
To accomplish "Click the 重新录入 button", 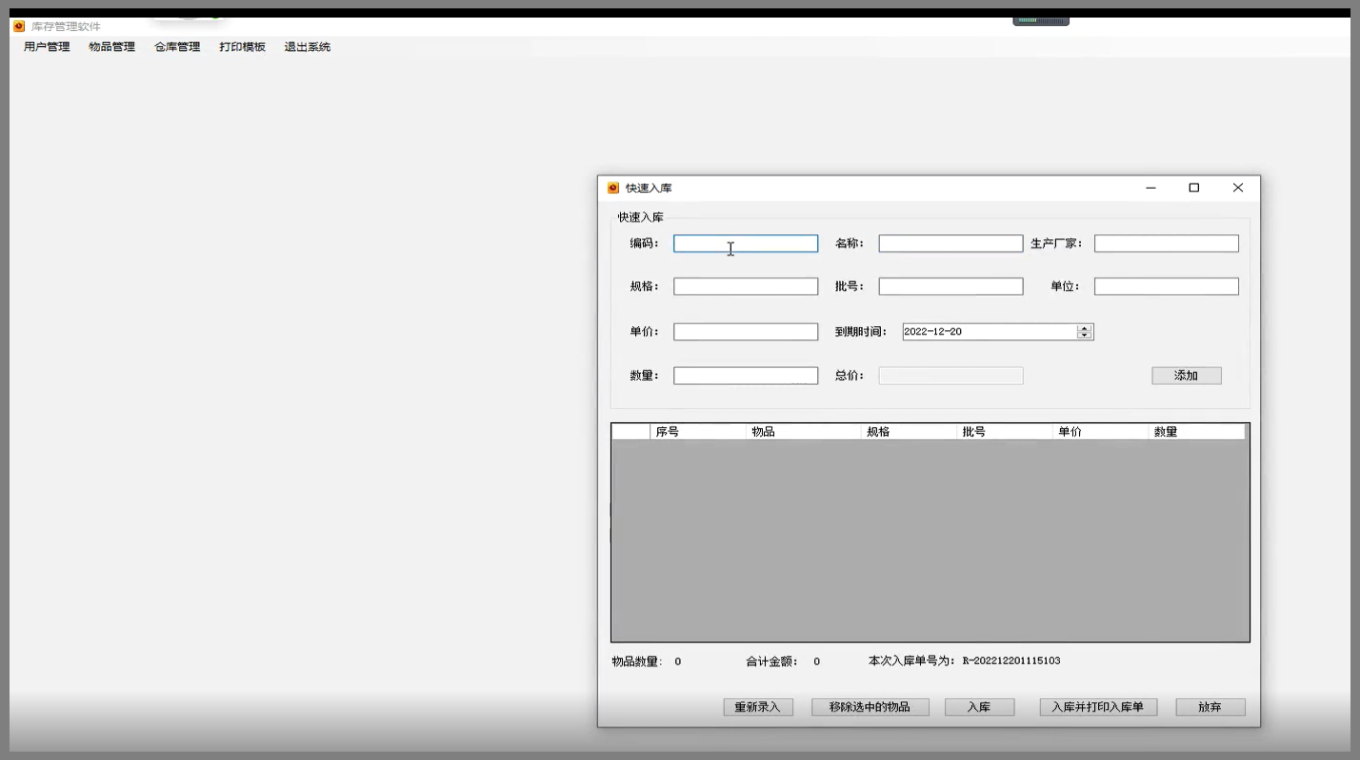I will pyautogui.click(x=757, y=707).
